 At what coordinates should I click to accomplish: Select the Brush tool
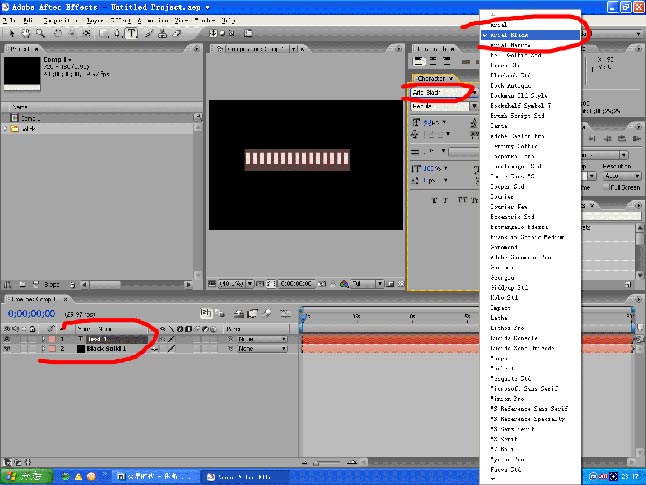(x=149, y=33)
